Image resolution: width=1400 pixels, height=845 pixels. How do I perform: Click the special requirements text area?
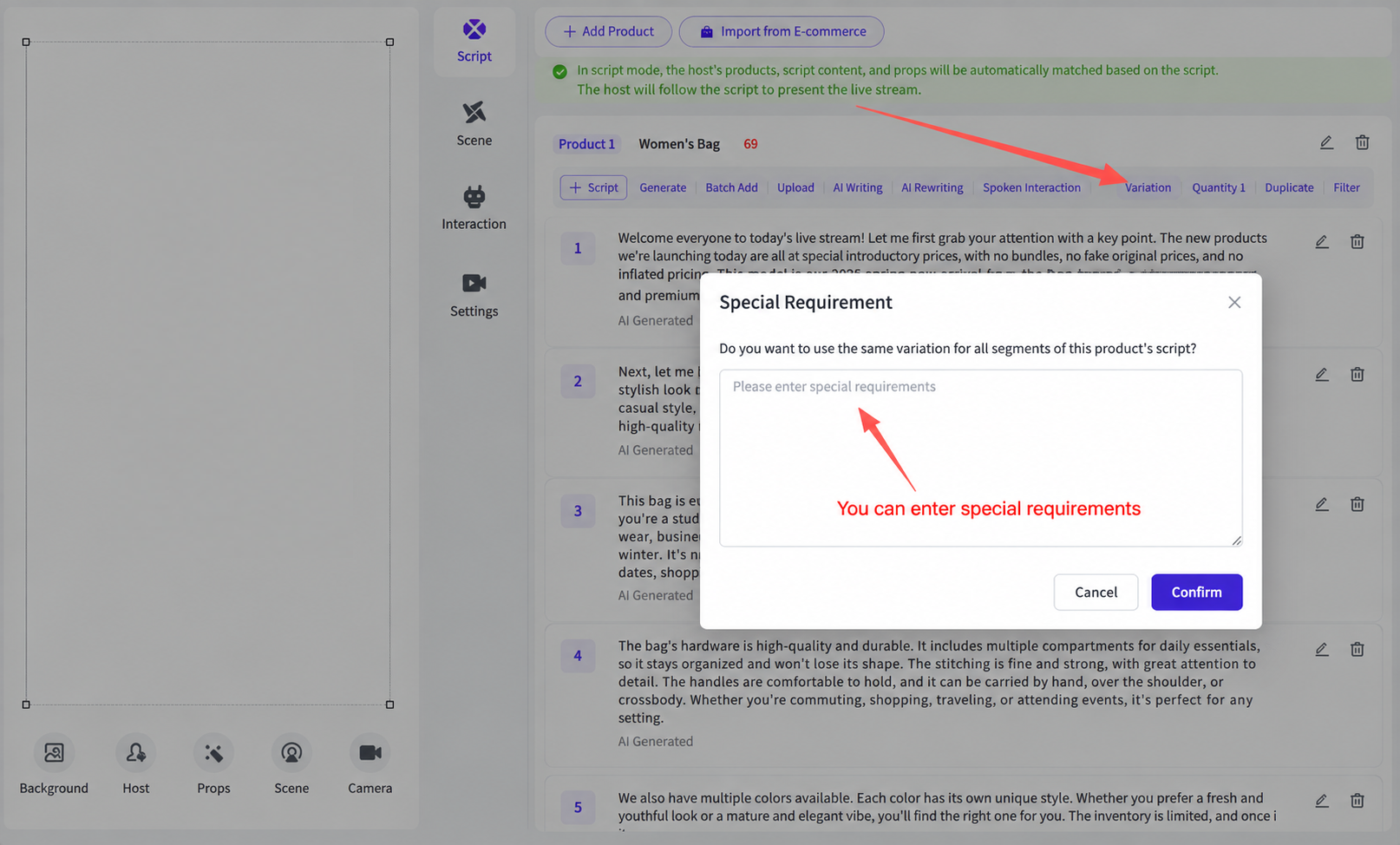tap(980, 458)
